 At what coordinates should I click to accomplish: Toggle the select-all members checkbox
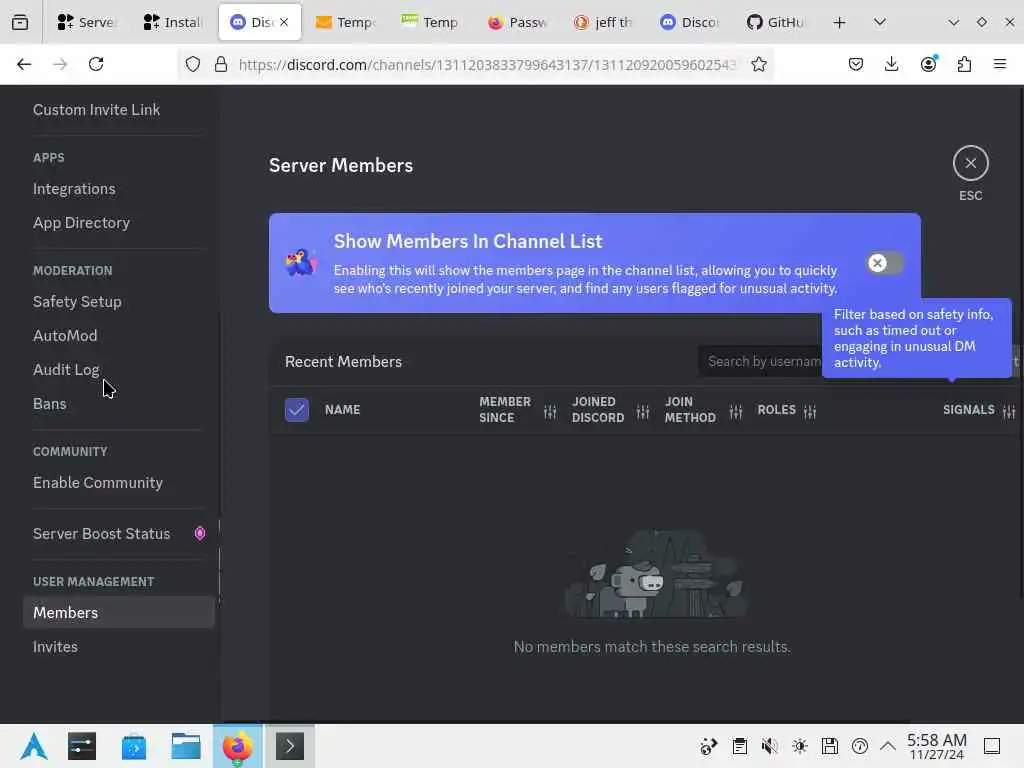click(x=296, y=410)
